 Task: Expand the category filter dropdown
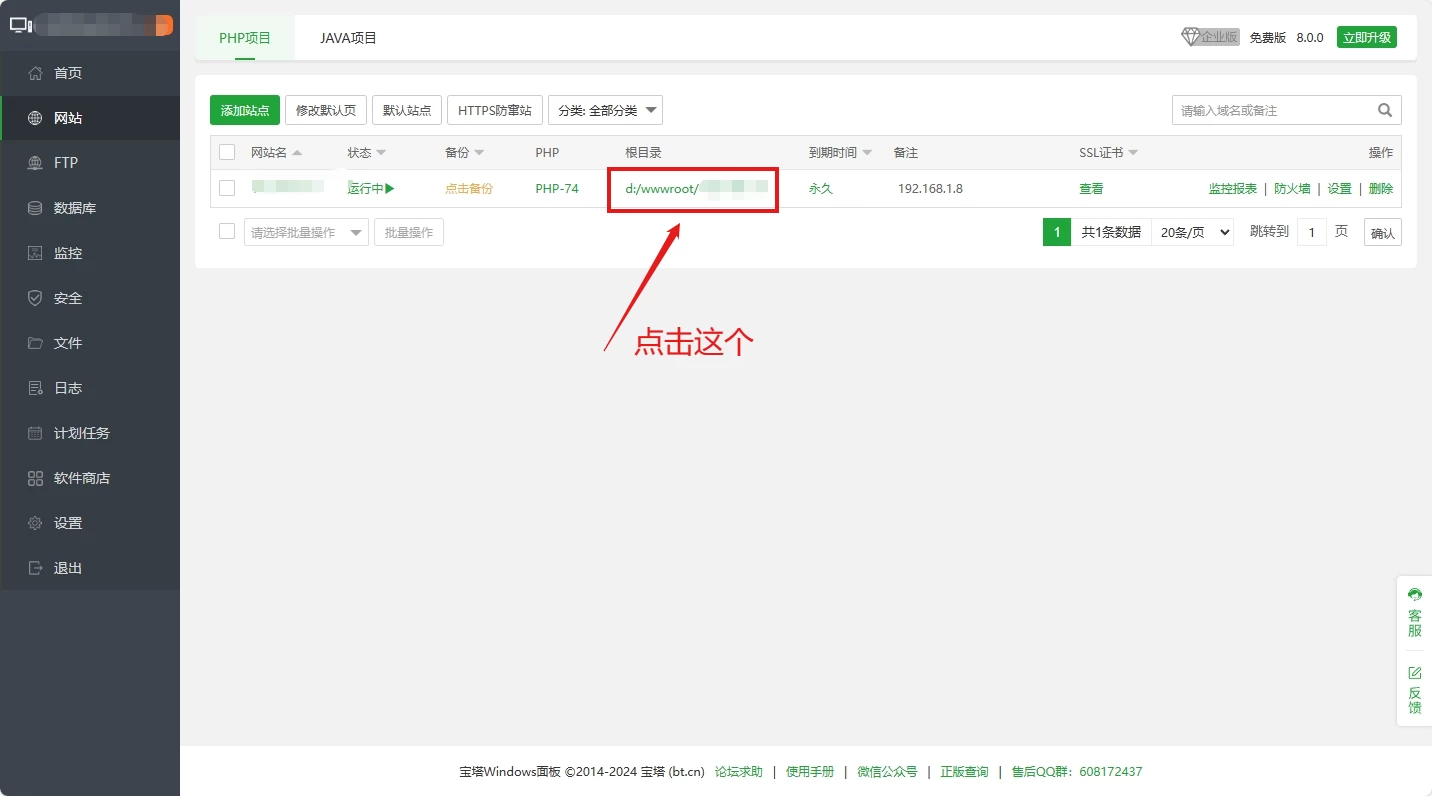pyautogui.click(x=605, y=110)
